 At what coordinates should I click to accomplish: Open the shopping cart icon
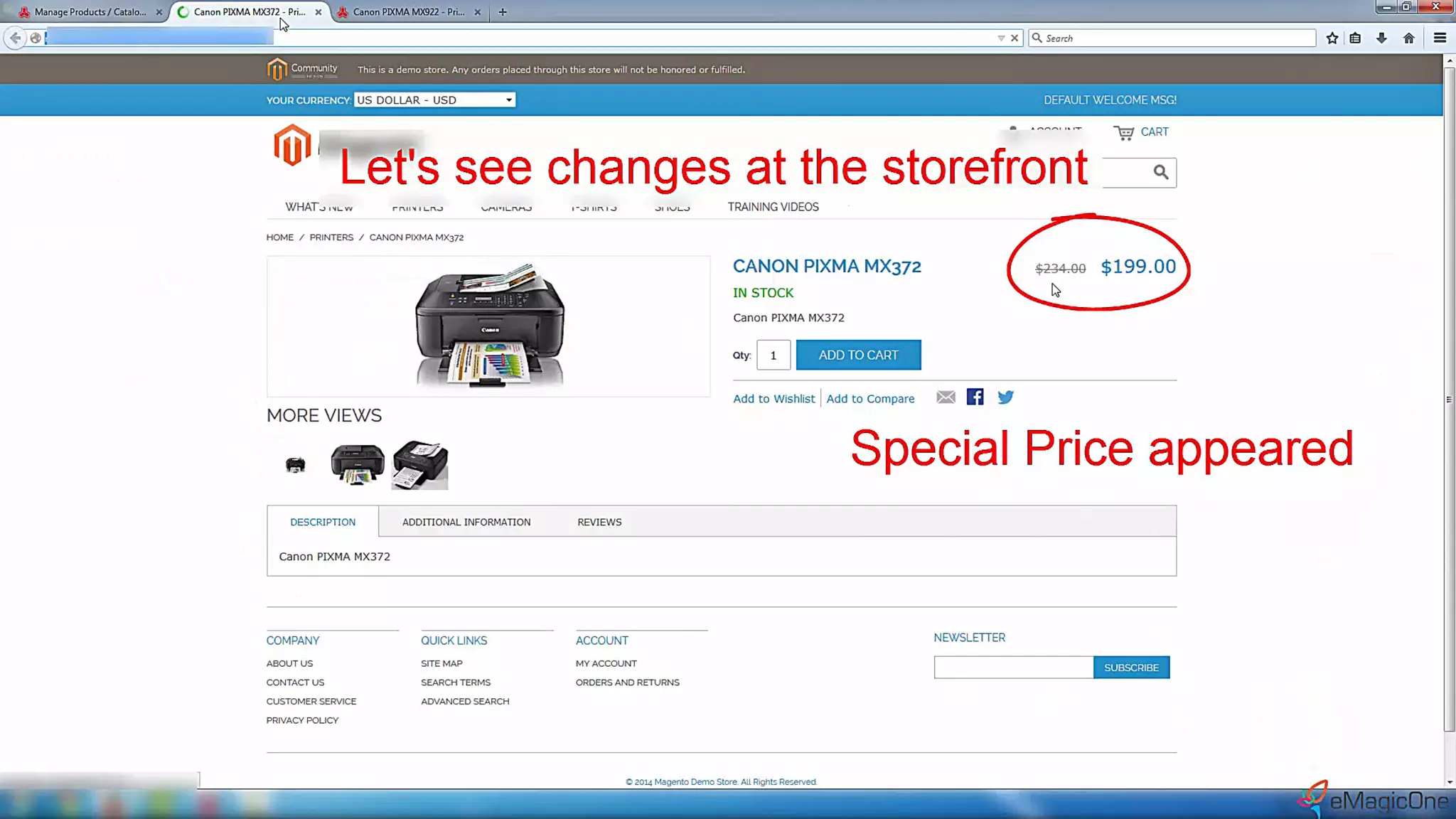(1124, 133)
